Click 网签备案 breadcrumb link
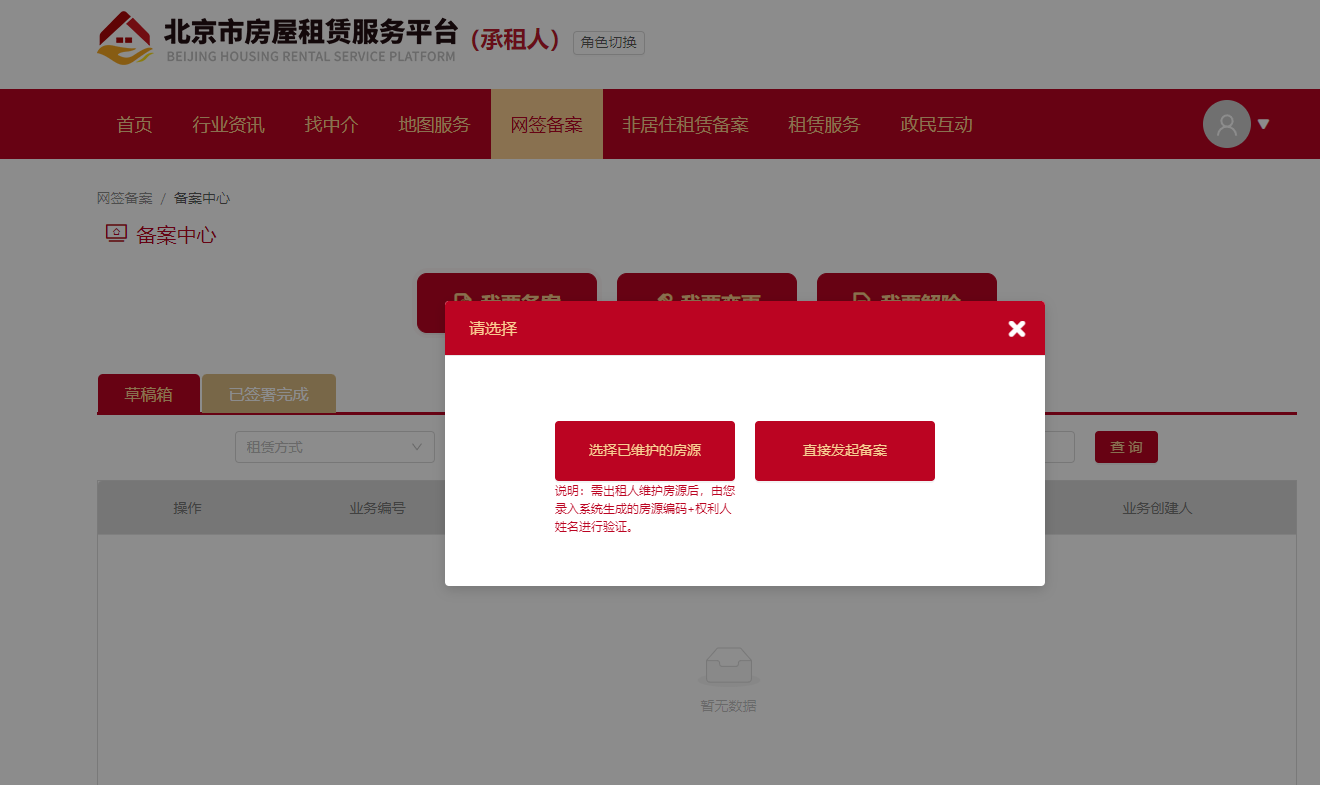This screenshot has width=1320, height=785. (124, 198)
